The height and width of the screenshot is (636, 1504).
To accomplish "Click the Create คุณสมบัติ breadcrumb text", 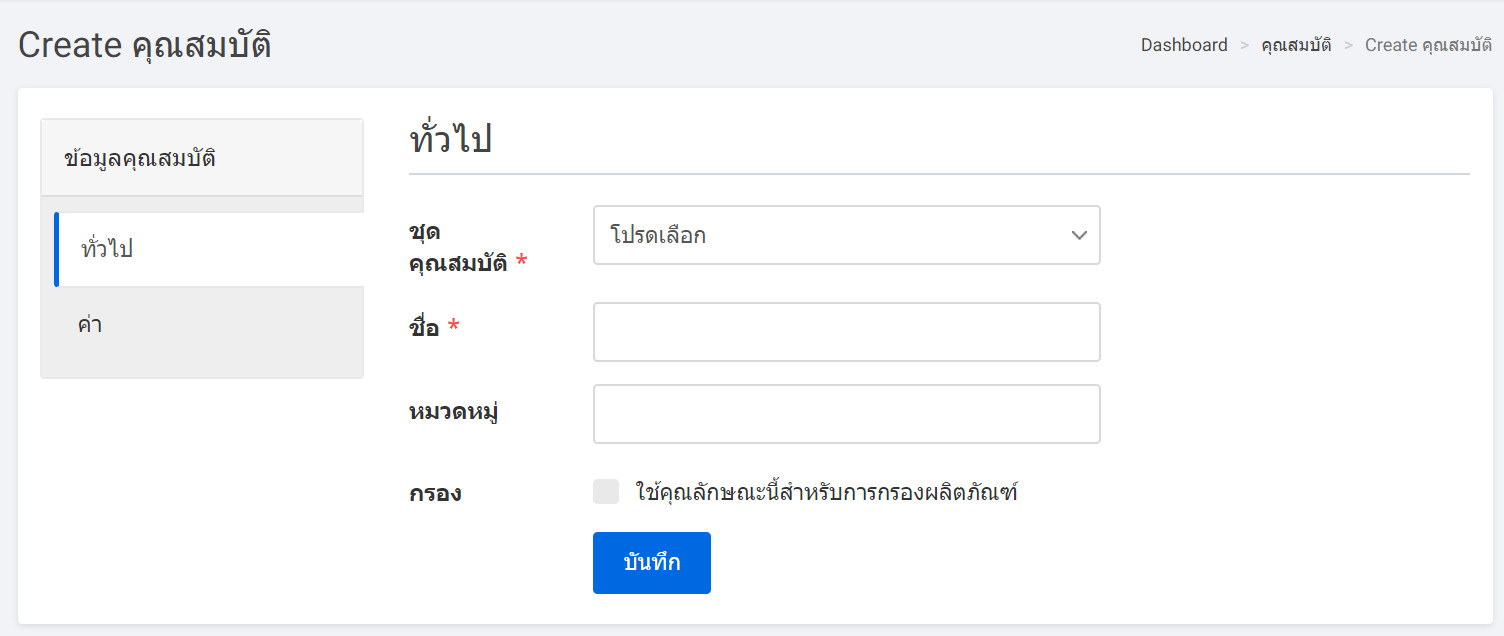I will click(x=1428, y=45).
